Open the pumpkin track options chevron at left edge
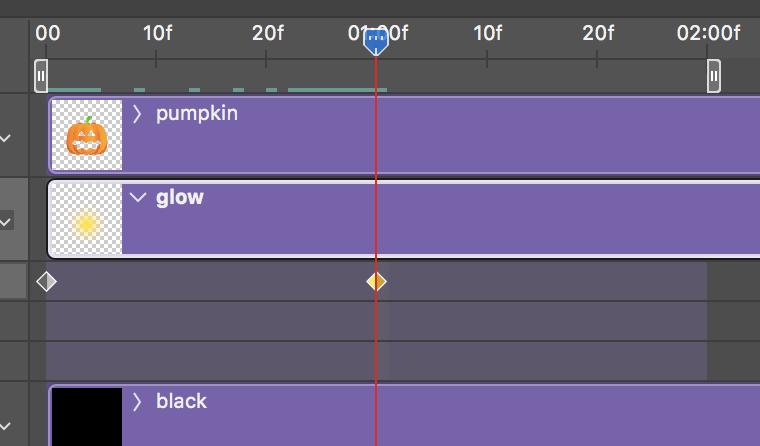760x446 pixels. point(6,139)
